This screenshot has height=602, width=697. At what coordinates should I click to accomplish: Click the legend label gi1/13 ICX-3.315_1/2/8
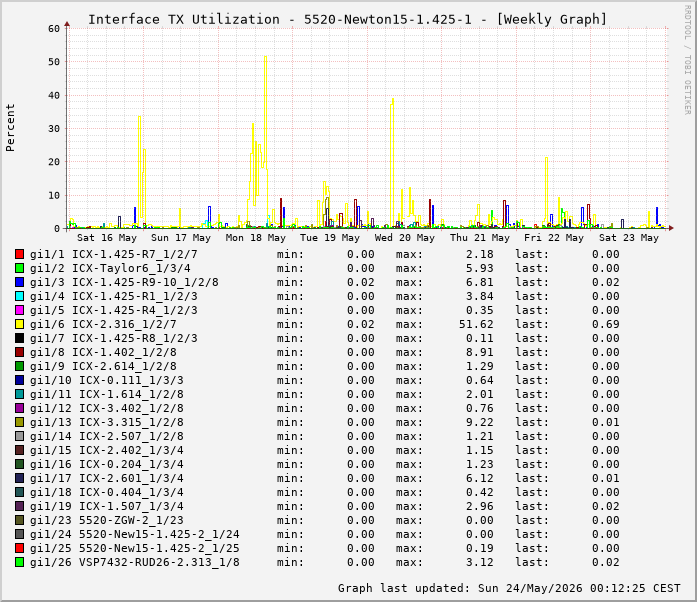tap(107, 422)
